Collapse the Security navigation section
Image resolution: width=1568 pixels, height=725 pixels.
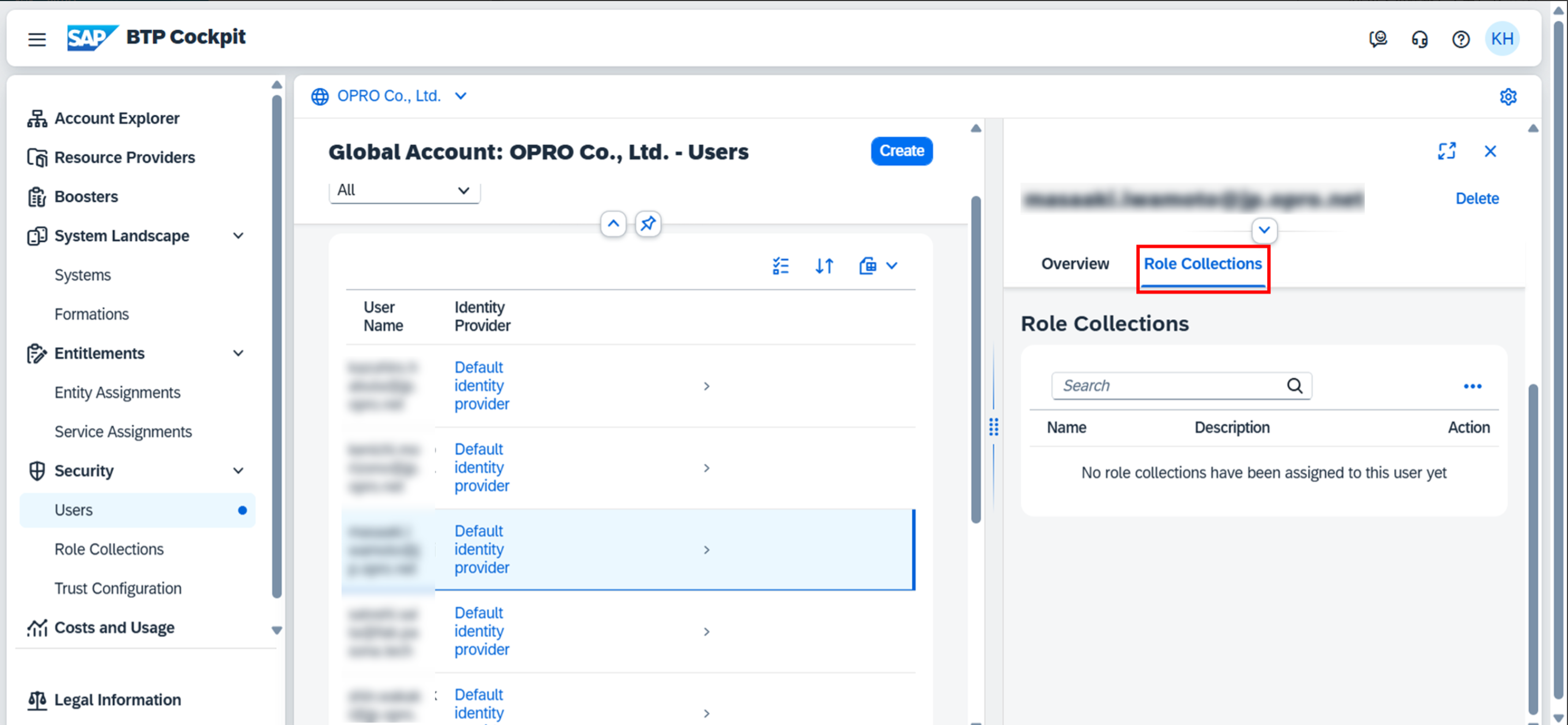(239, 471)
